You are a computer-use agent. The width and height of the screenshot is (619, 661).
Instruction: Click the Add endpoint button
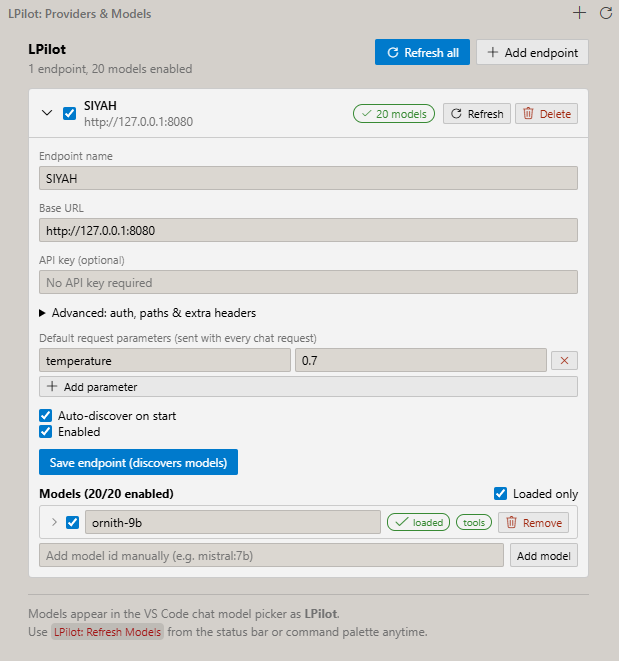(x=532, y=52)
